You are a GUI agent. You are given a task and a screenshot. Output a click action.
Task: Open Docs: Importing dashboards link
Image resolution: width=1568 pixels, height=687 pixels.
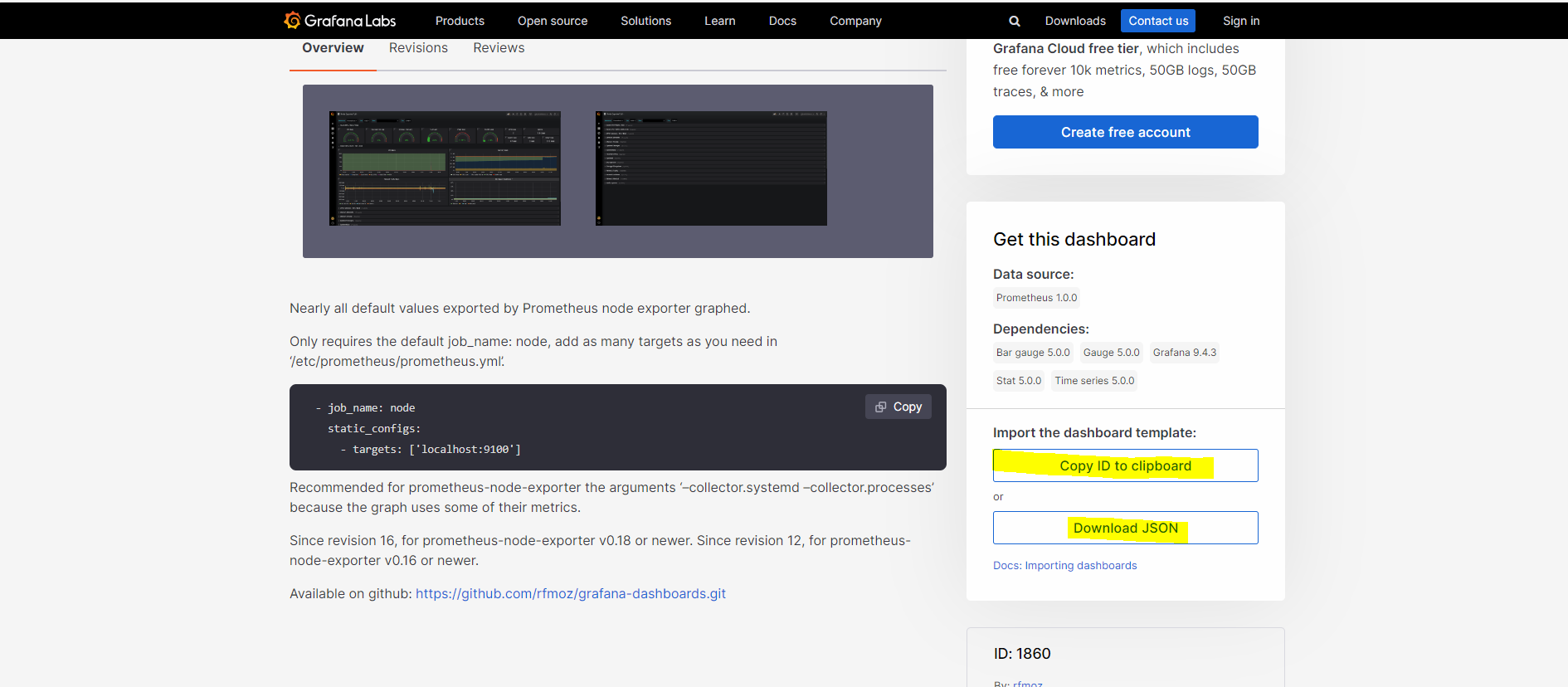click(x=1064, y=566)
